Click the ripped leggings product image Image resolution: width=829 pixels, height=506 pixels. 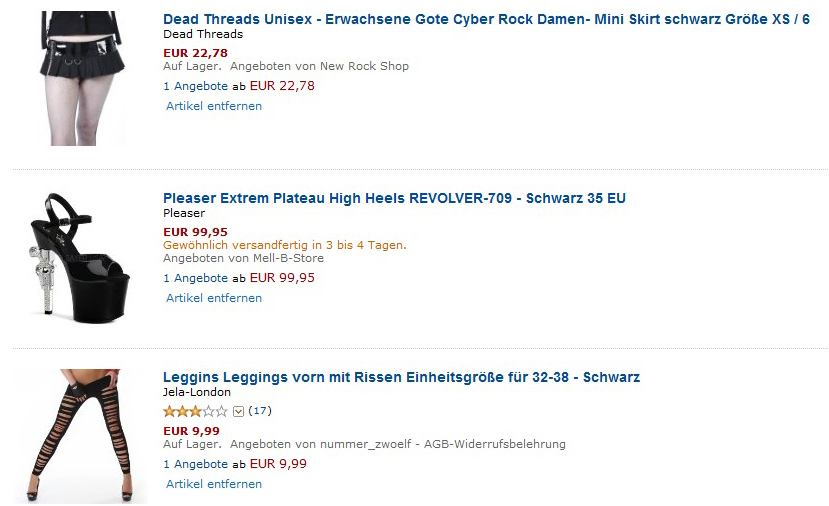tap(80, 436)
